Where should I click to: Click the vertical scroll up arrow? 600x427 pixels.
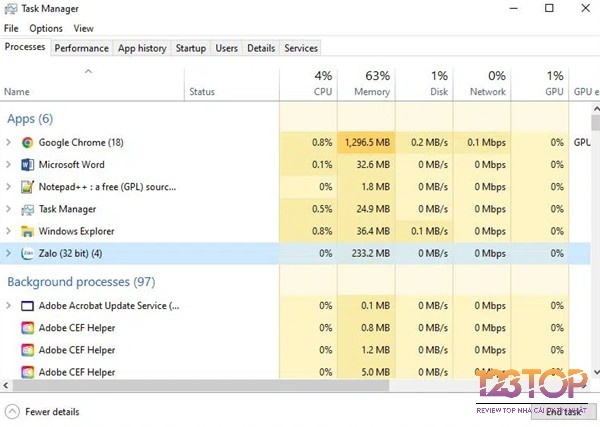[596, 109]
